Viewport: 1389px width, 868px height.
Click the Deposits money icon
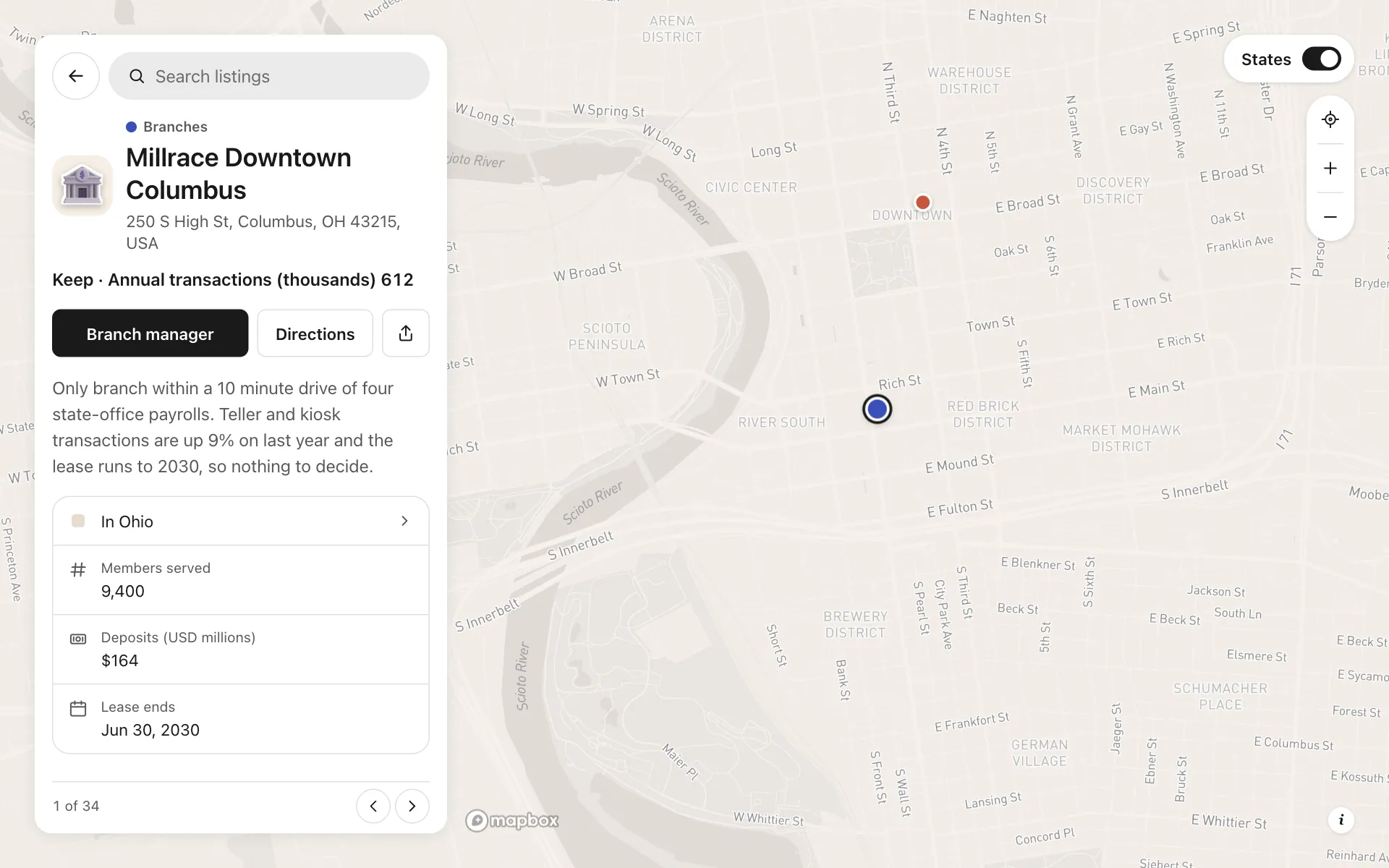tap(78, 639)
